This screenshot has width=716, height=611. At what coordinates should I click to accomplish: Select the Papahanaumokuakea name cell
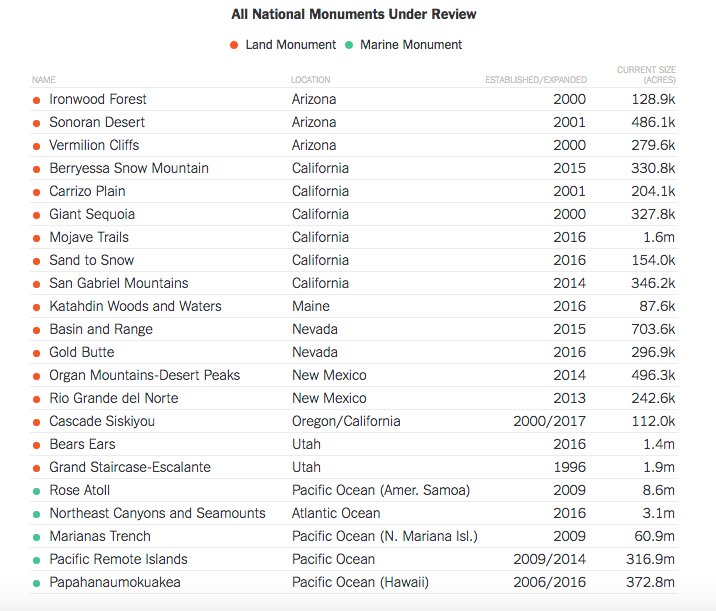click(115, 582)
